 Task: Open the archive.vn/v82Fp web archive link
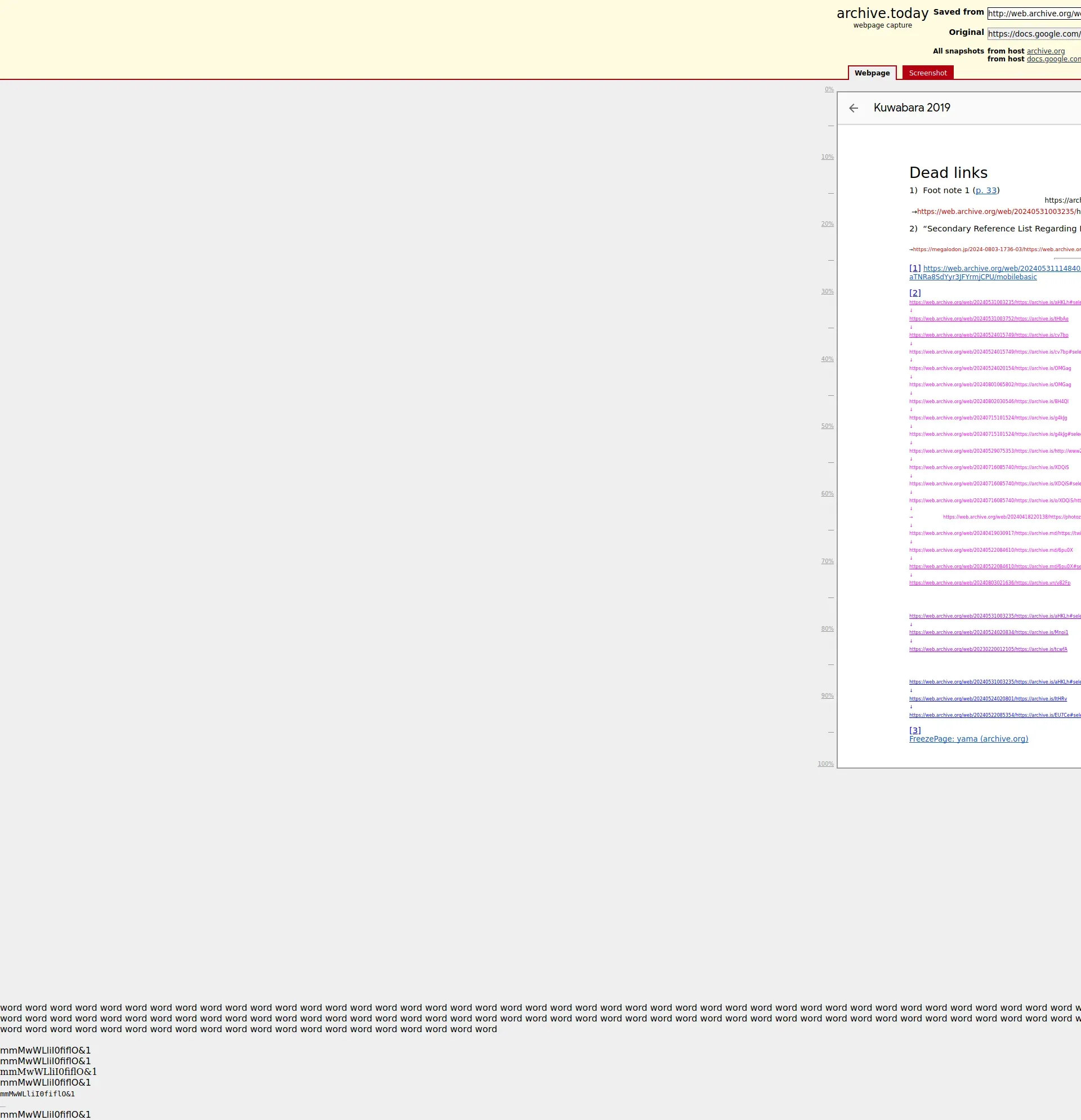click(990, 583)
